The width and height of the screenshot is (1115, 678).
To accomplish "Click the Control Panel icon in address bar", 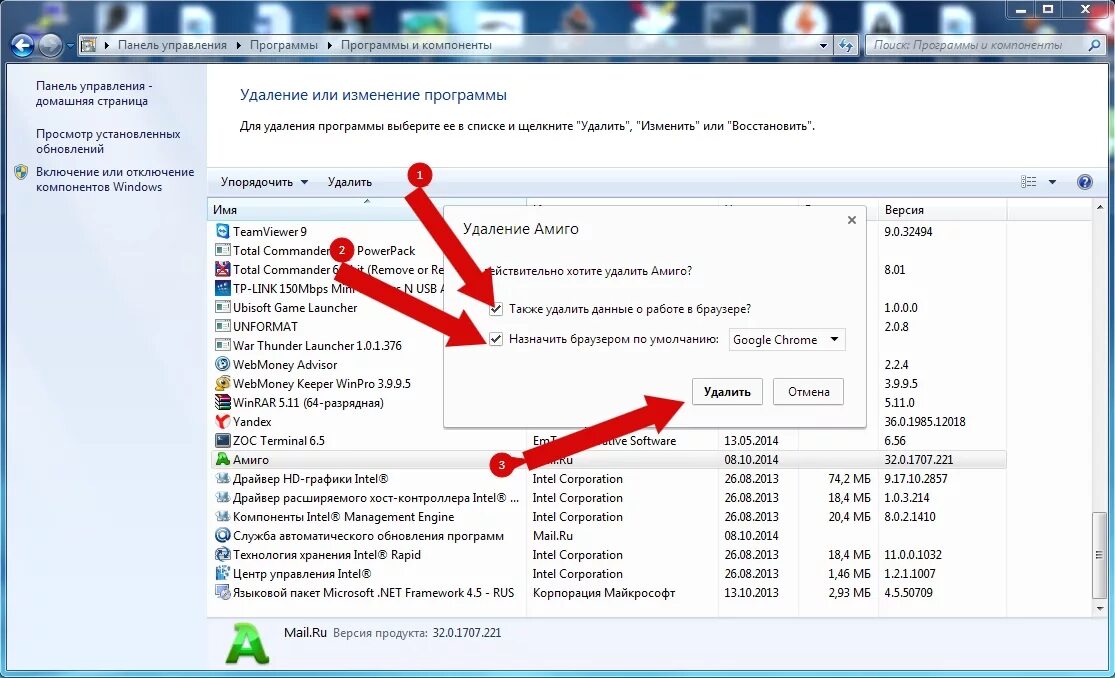I will [88, 45].
